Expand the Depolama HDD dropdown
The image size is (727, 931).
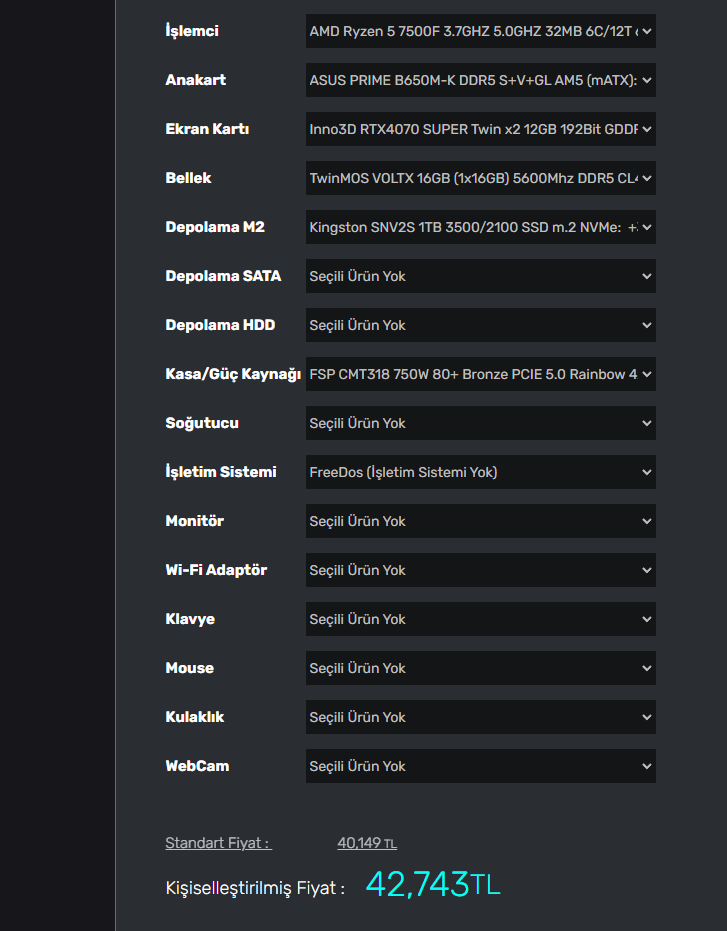click(x=480, y=325)
